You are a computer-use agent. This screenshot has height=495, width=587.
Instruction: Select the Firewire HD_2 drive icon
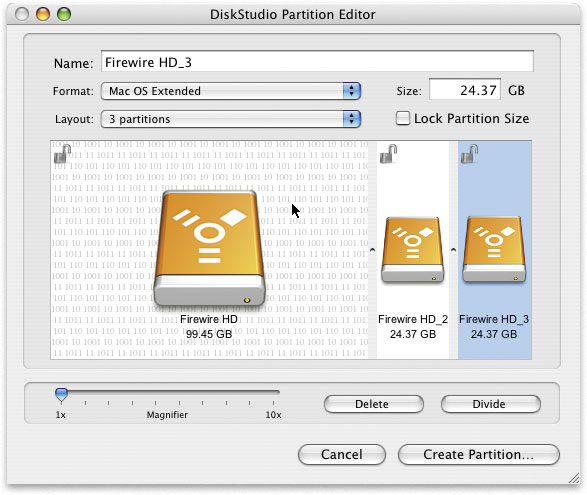point(413,250)
